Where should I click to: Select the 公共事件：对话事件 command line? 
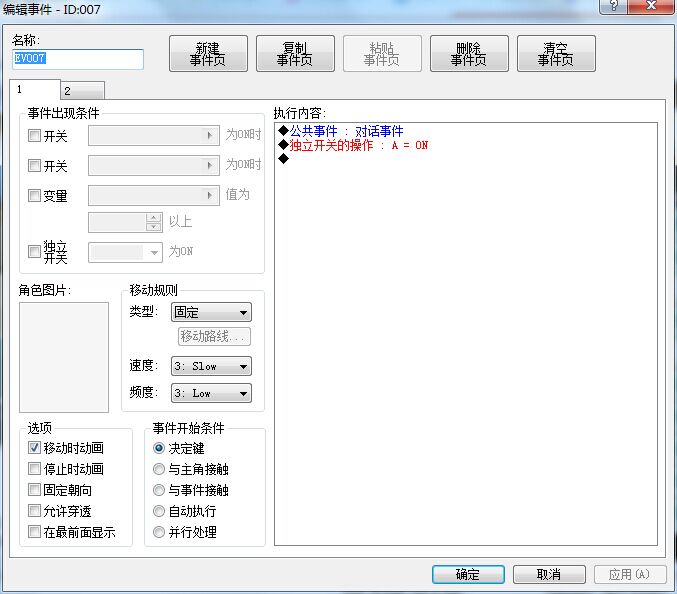(x=341, y=131)
